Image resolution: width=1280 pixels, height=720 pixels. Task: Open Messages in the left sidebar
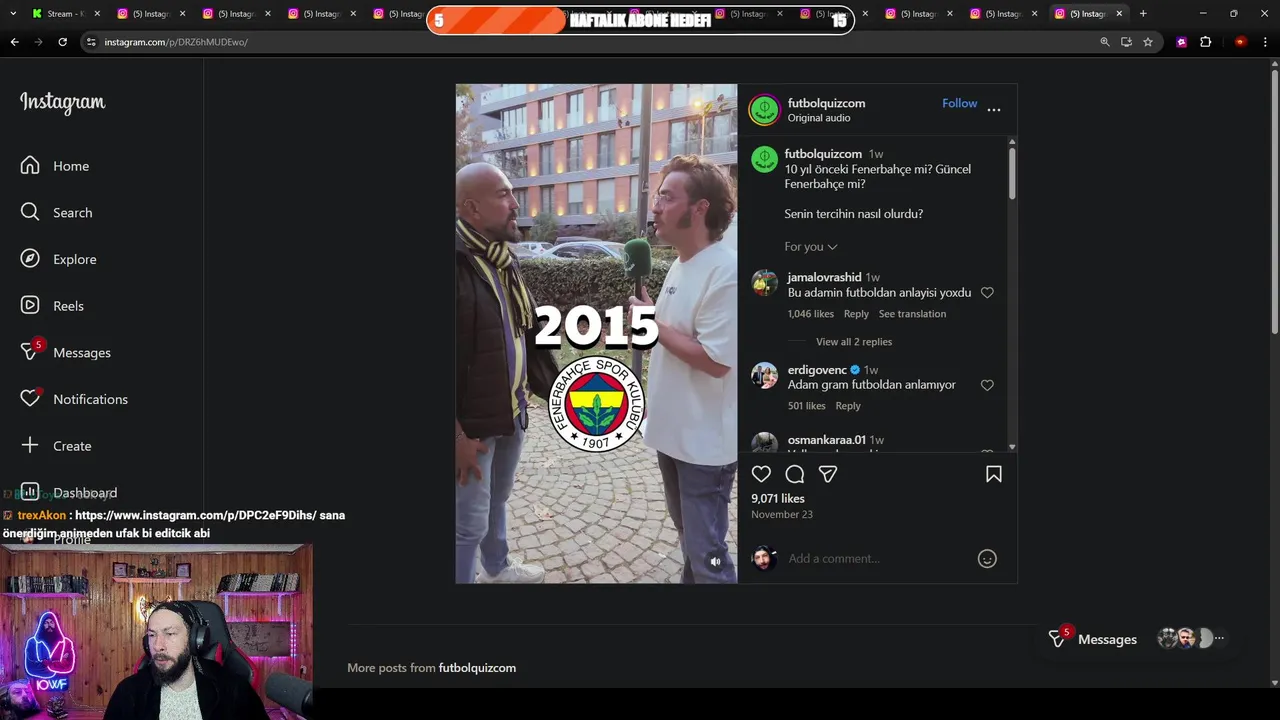click(x=67, y=353)
